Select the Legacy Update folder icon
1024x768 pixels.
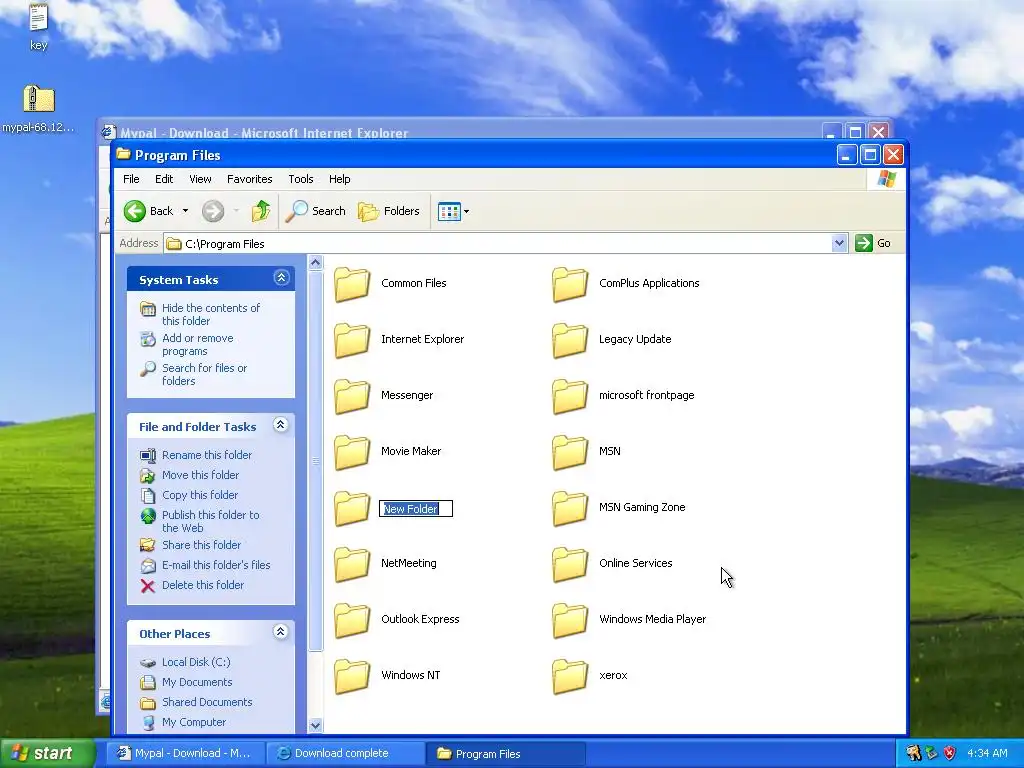point(570,340)
